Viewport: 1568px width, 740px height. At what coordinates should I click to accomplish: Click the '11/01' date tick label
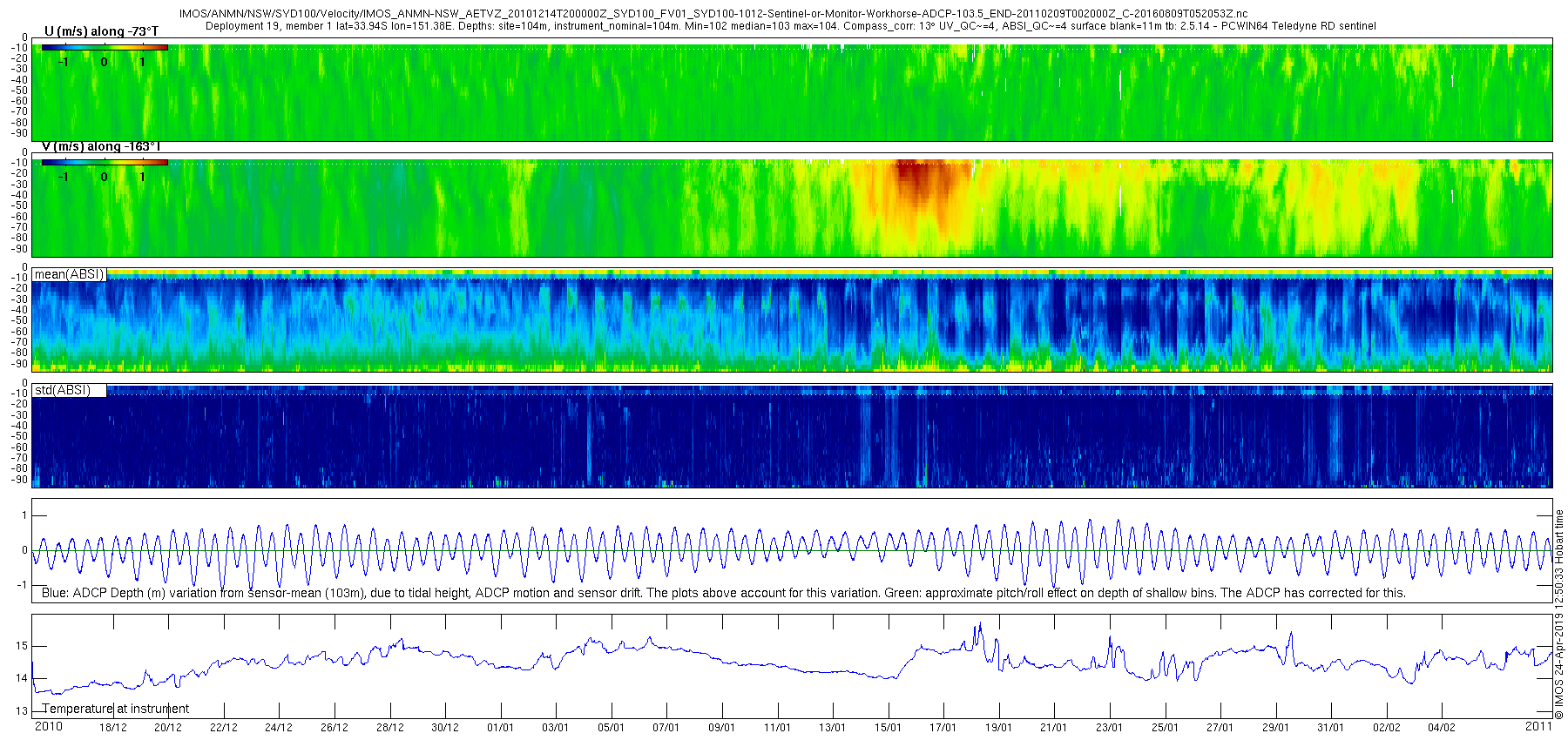click(x=777, y=728)
